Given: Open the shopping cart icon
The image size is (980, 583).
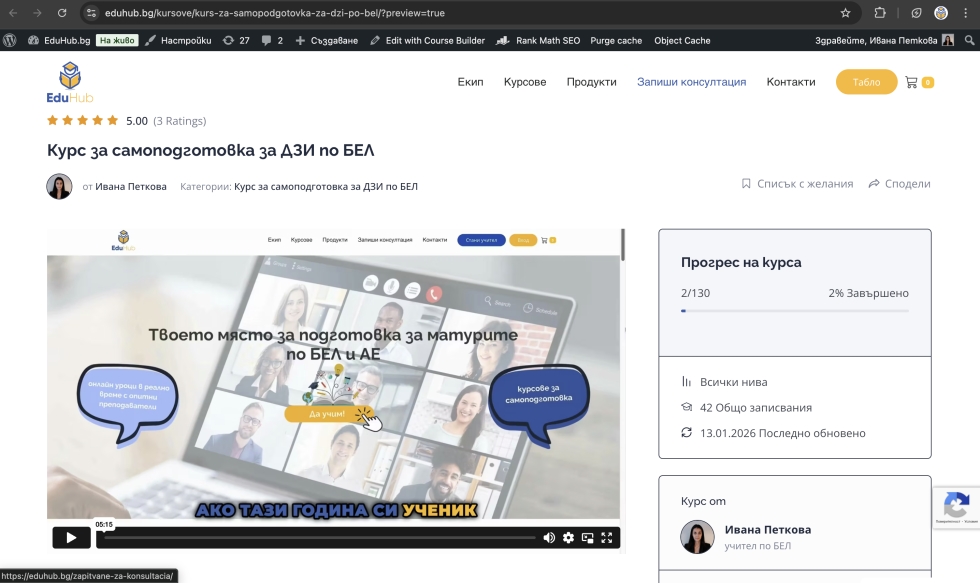Looking at the screenshot, I should pos(911,82).
